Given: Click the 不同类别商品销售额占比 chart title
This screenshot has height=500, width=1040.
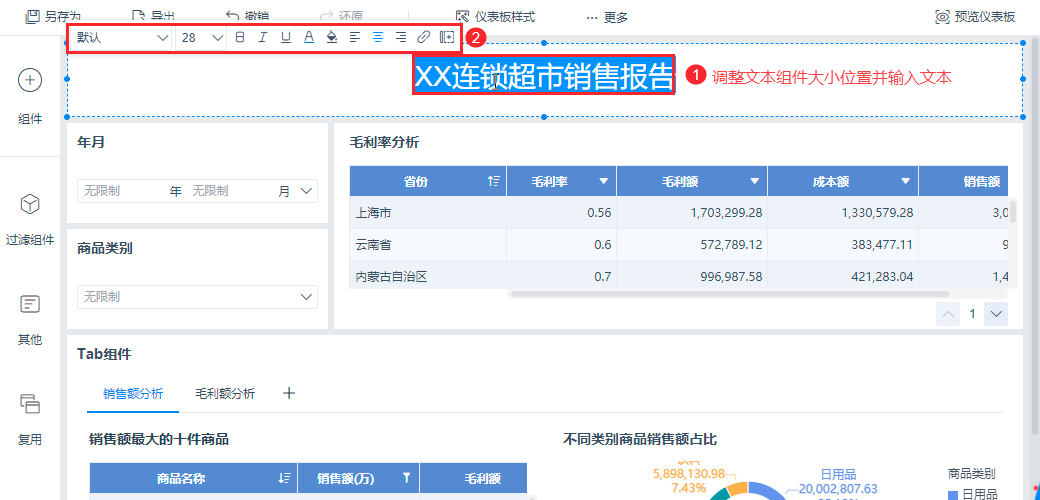Looking at the screenshot, I should pyautogui.click(x=640, y=439).
